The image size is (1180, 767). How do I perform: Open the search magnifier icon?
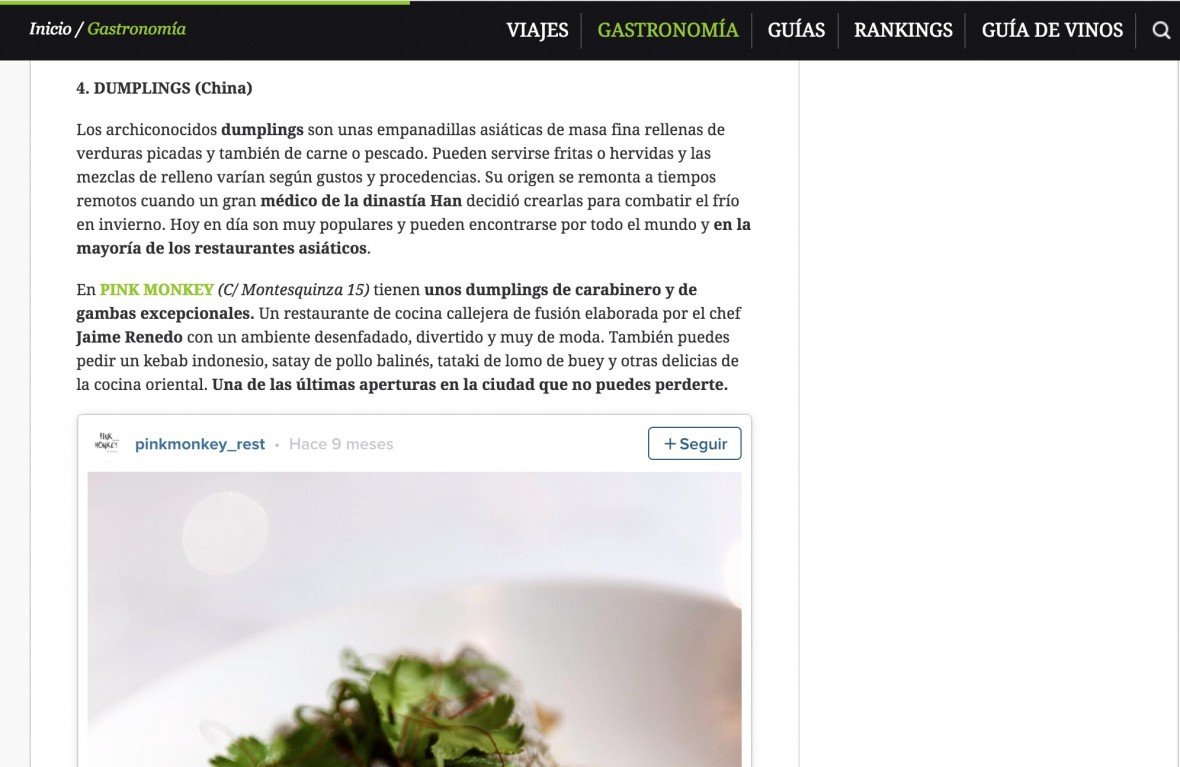click(1161, 30)
